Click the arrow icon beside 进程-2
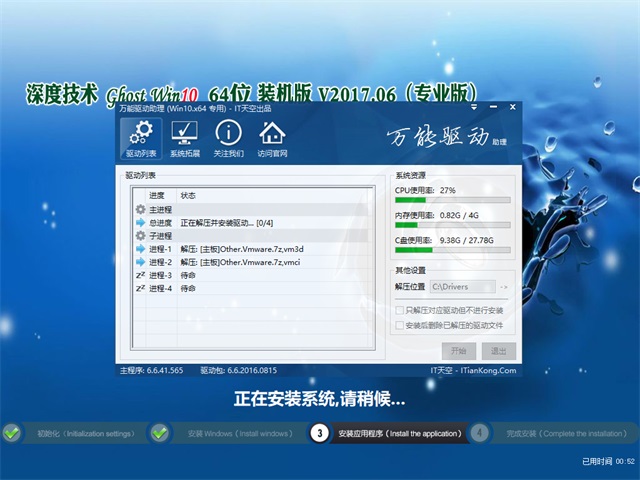640x480 pixels. pyautogui.click(x=140, y=262)
